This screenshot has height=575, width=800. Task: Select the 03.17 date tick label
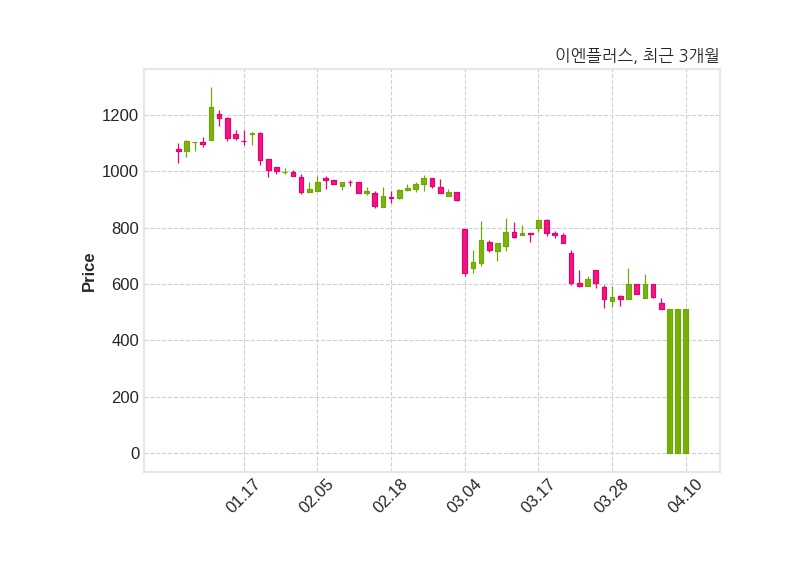[537, 495]
